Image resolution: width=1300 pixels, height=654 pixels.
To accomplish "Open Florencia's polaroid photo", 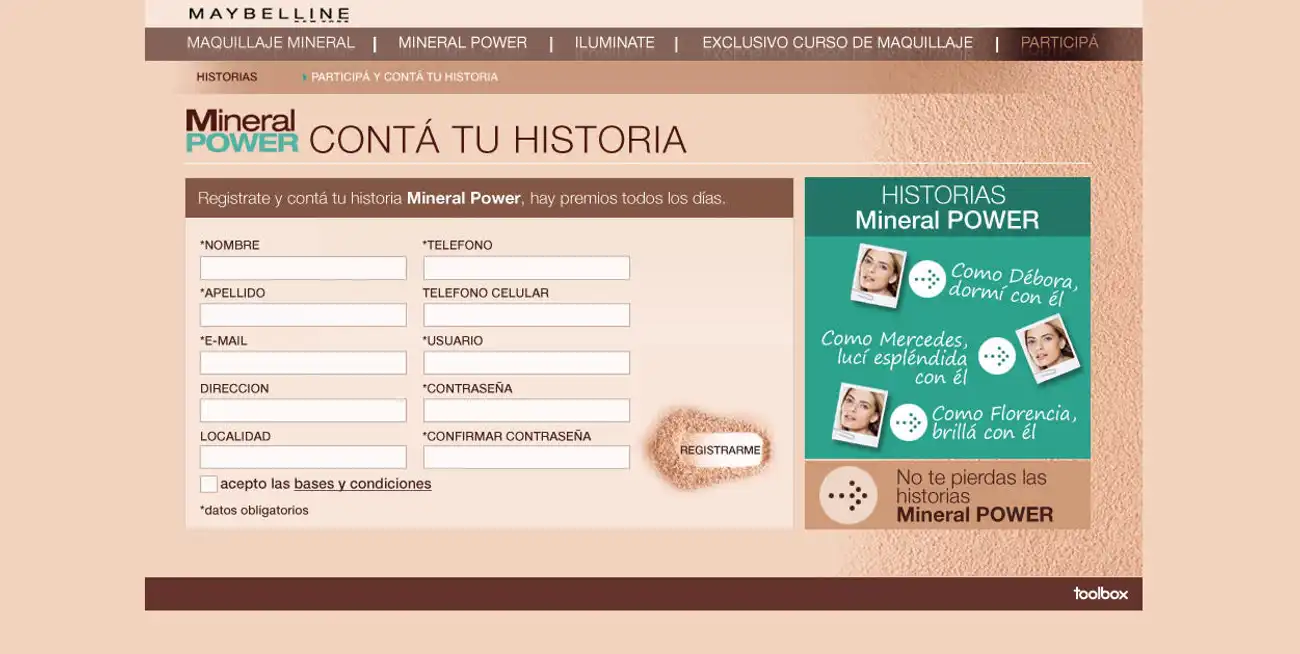I will point(860,414).
